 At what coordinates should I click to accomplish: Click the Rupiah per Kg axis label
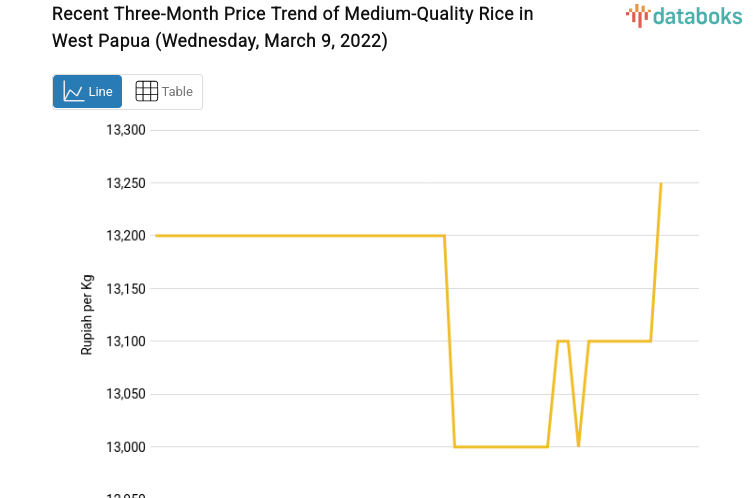pos(87,315)
